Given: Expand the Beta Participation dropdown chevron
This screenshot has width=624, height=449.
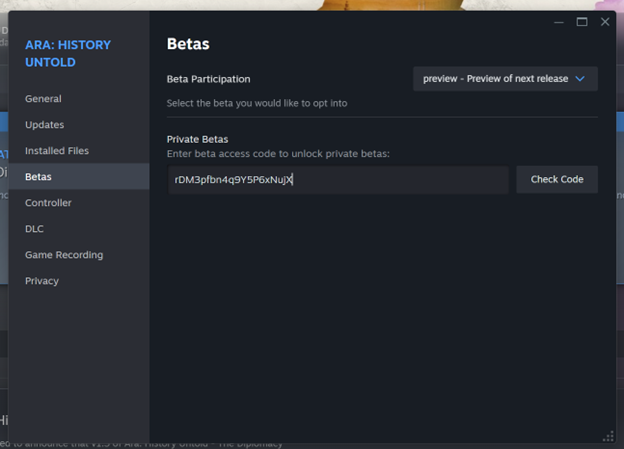Looking at the screenshot, I should (580, 79).
